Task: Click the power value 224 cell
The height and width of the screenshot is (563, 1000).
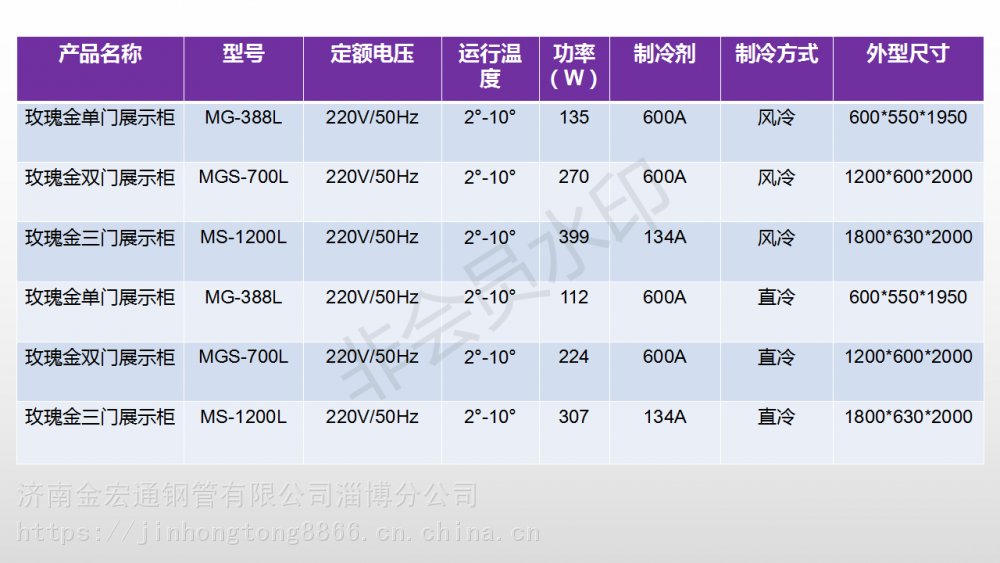Action: tap(574, 357)
